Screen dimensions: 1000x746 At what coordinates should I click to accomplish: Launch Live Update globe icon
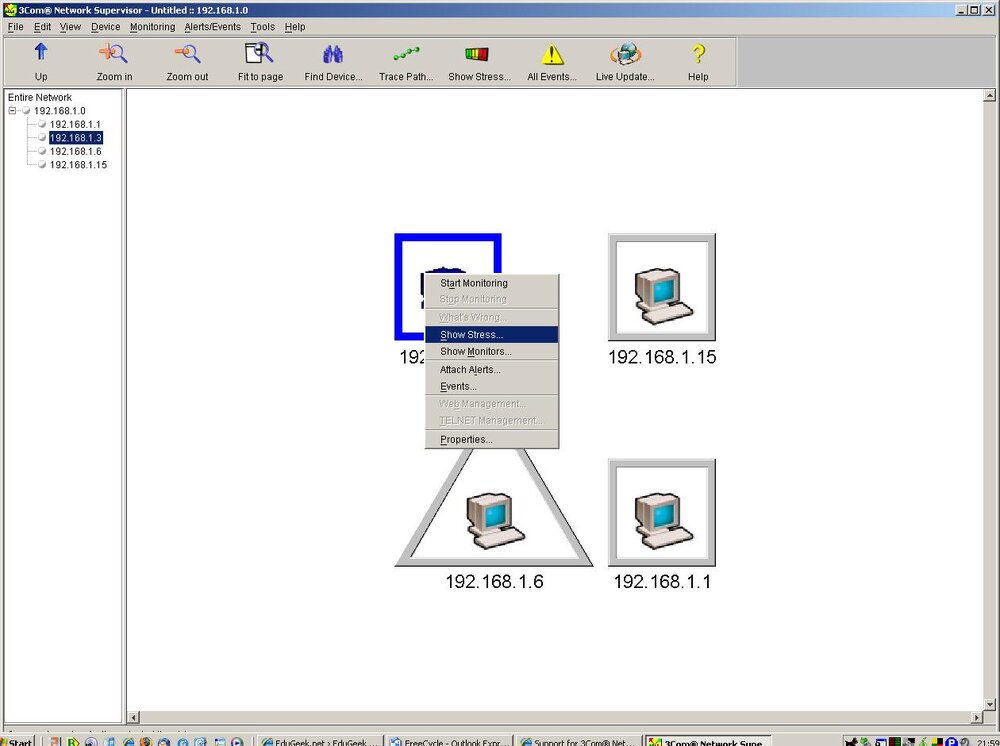click(x=625, y=54)
